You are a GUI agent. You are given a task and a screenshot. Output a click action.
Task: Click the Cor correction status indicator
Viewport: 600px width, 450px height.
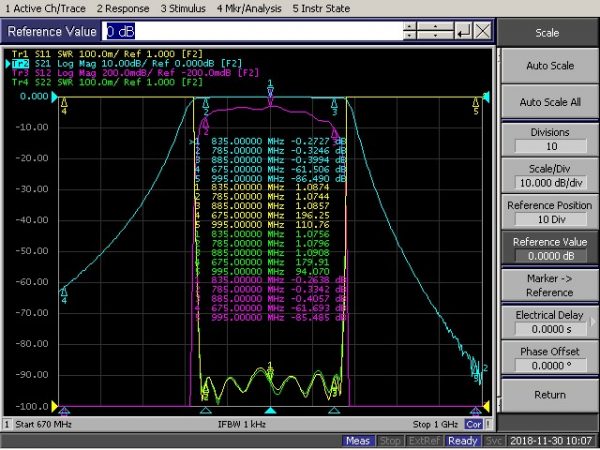[473, 424]
